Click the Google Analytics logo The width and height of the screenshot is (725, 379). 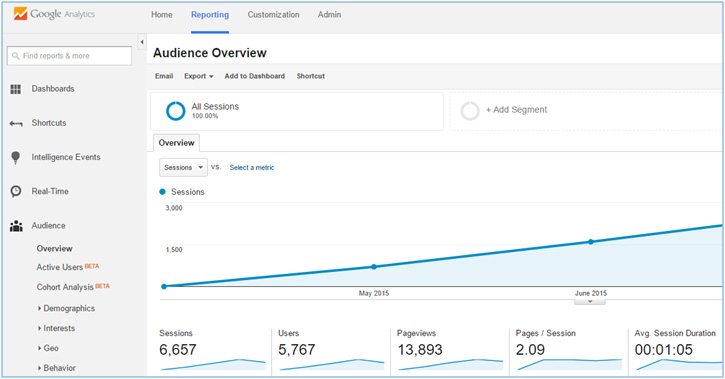(54, 14)
